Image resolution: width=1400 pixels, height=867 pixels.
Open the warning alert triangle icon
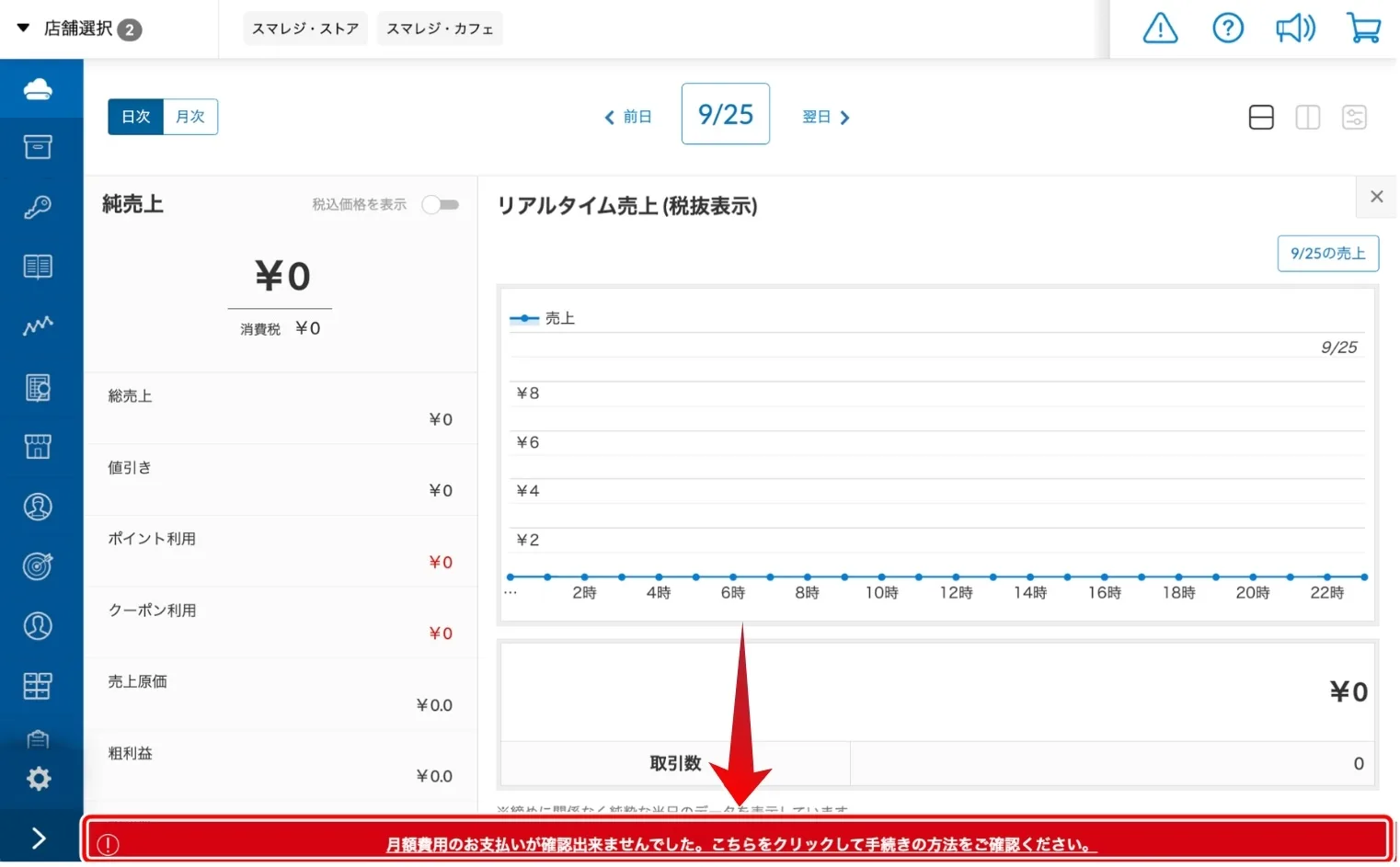click(x=1160, y=29)
